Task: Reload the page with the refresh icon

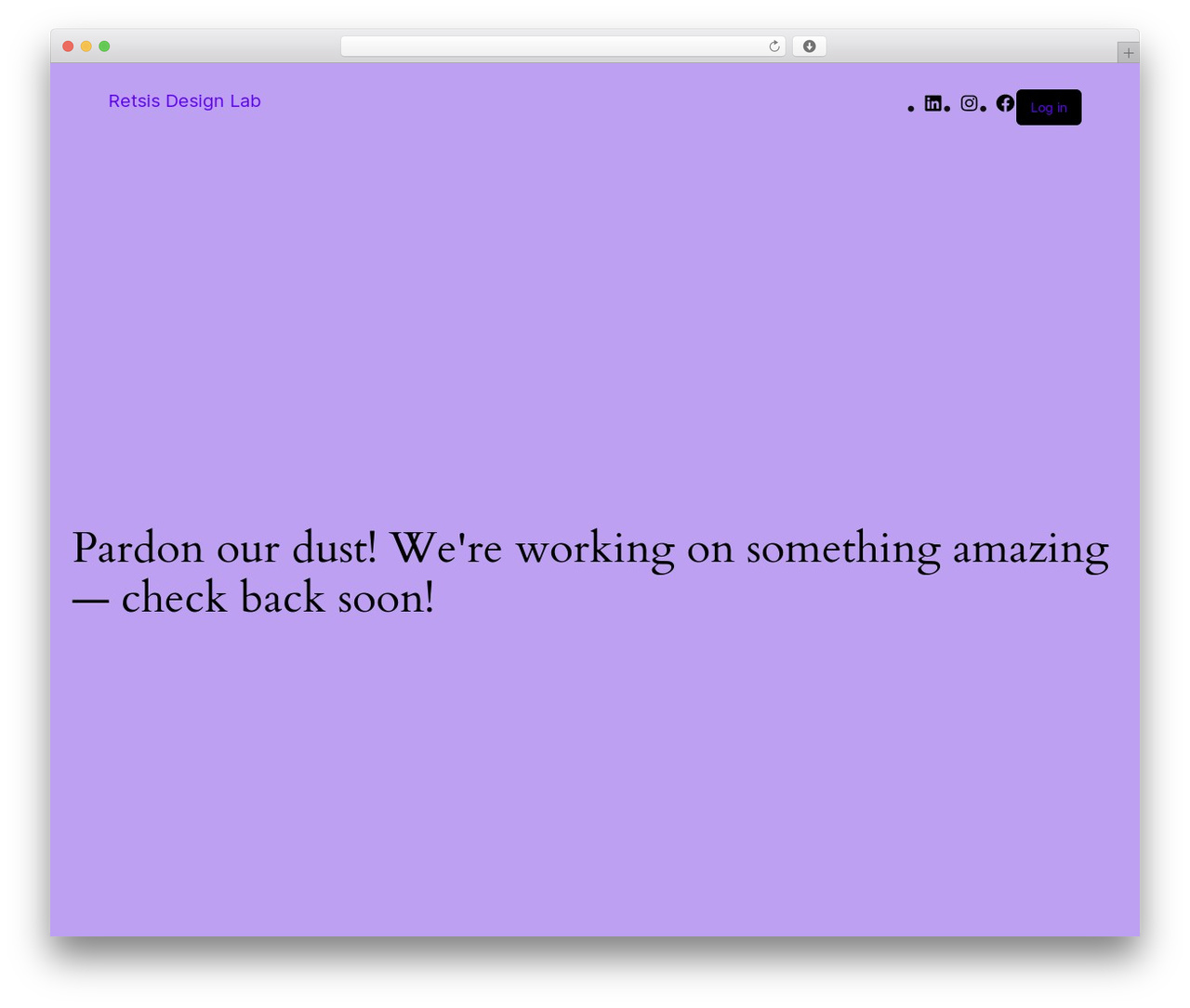Action: click(774, 46)
